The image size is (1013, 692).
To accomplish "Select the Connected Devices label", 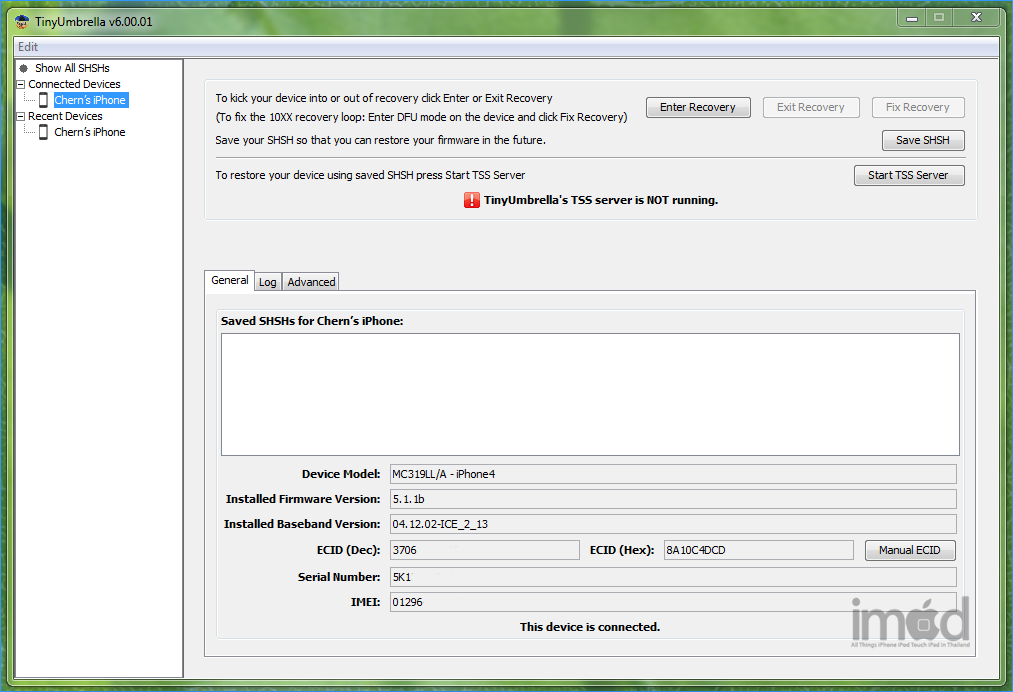I will click(x=74, y=84).
